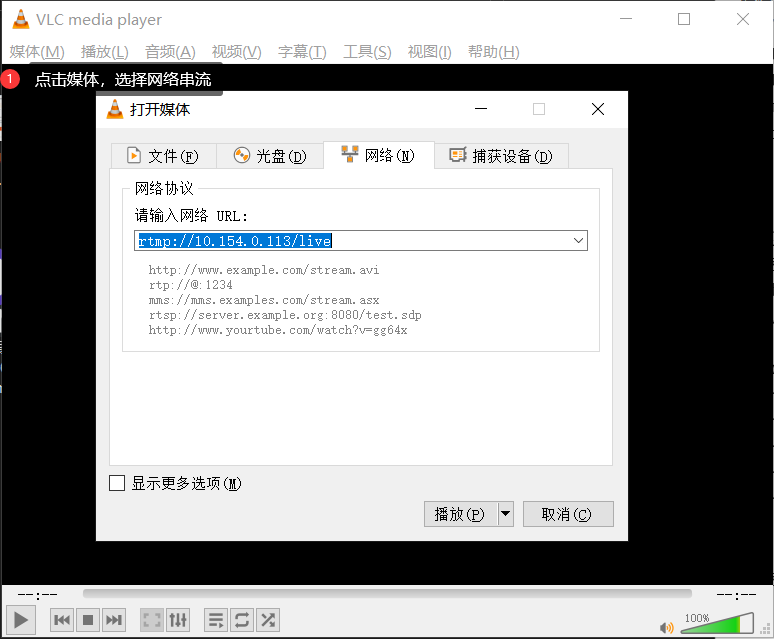Viewport: 774px width, 639px height.
Task: Click the 请输入网络 URL label
Action: 191,216
